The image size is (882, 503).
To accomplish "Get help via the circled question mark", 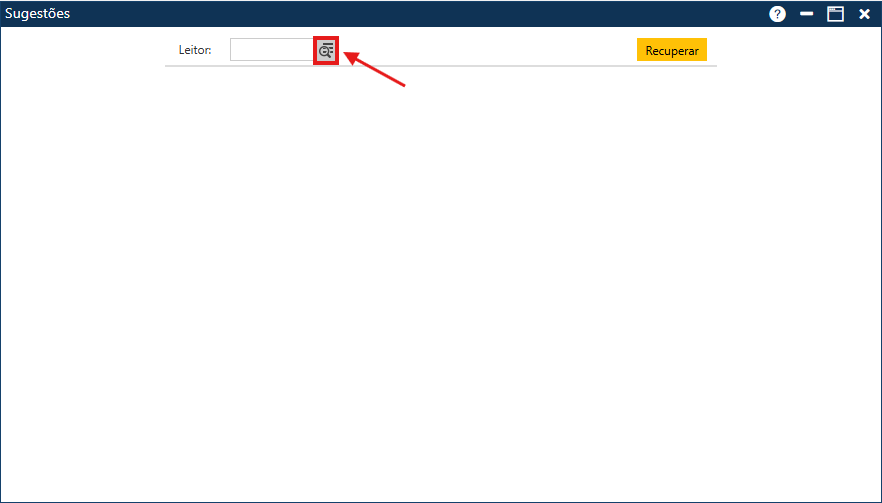I will pyautogui.click(x=777, y=14).
